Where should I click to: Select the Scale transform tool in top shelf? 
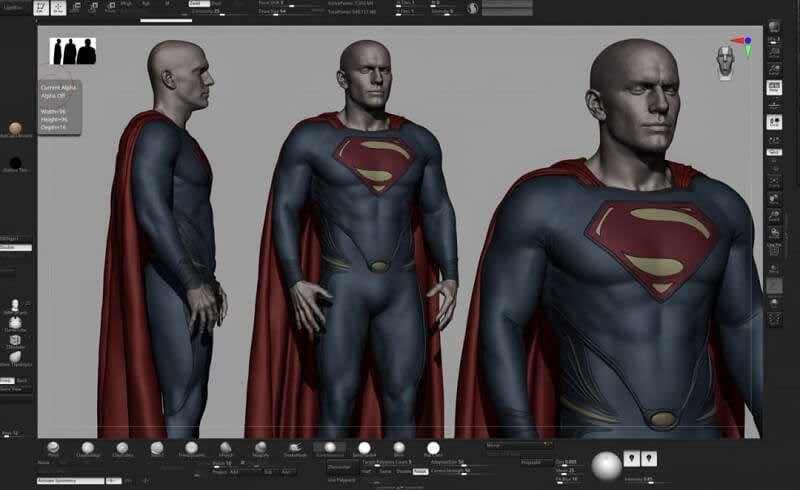pos(93,8)
